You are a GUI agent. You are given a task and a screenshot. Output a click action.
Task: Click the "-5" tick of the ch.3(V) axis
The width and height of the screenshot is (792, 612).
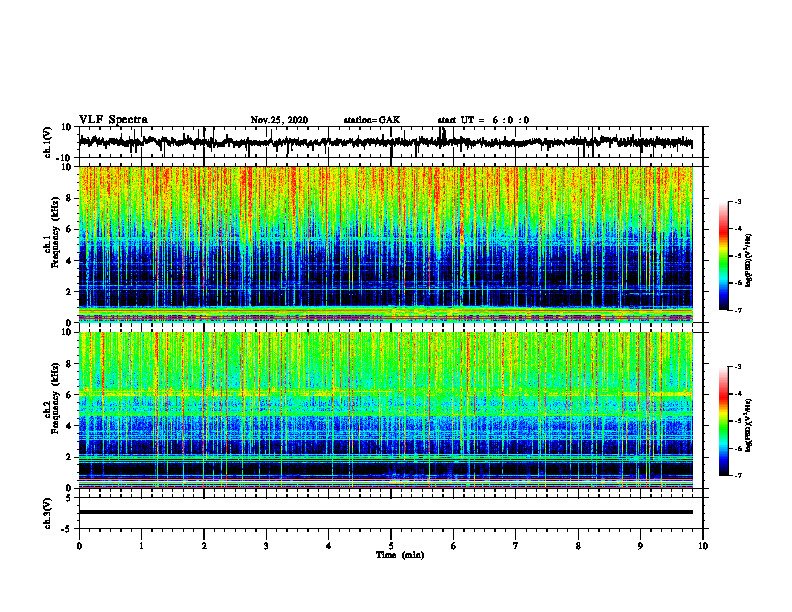[67, 529]
